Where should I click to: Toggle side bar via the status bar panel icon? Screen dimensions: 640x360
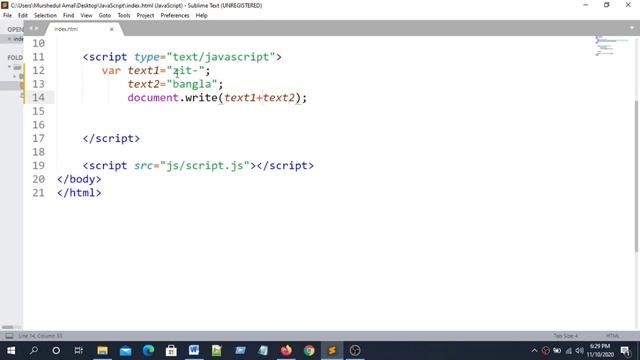pos(9,336)
